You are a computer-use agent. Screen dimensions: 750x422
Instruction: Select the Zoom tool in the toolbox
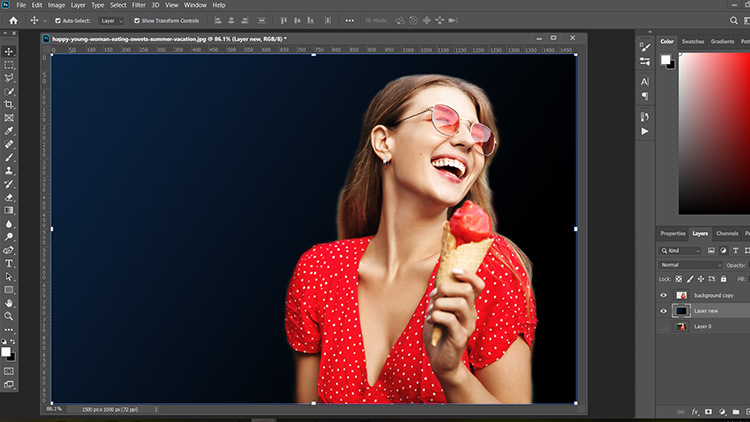point(9,316)
